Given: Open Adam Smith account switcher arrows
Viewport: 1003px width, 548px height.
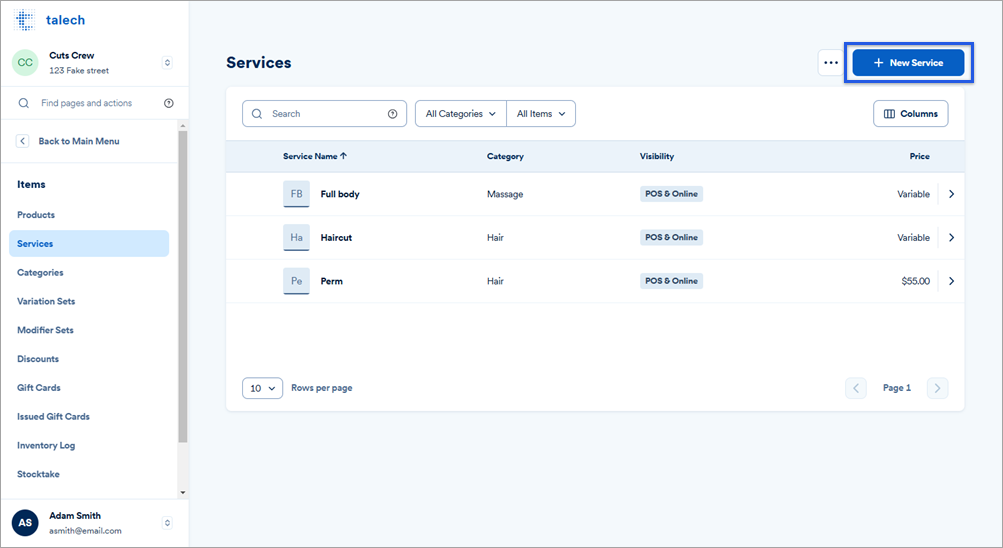Looking at the screenshot, I should (167, 523).
